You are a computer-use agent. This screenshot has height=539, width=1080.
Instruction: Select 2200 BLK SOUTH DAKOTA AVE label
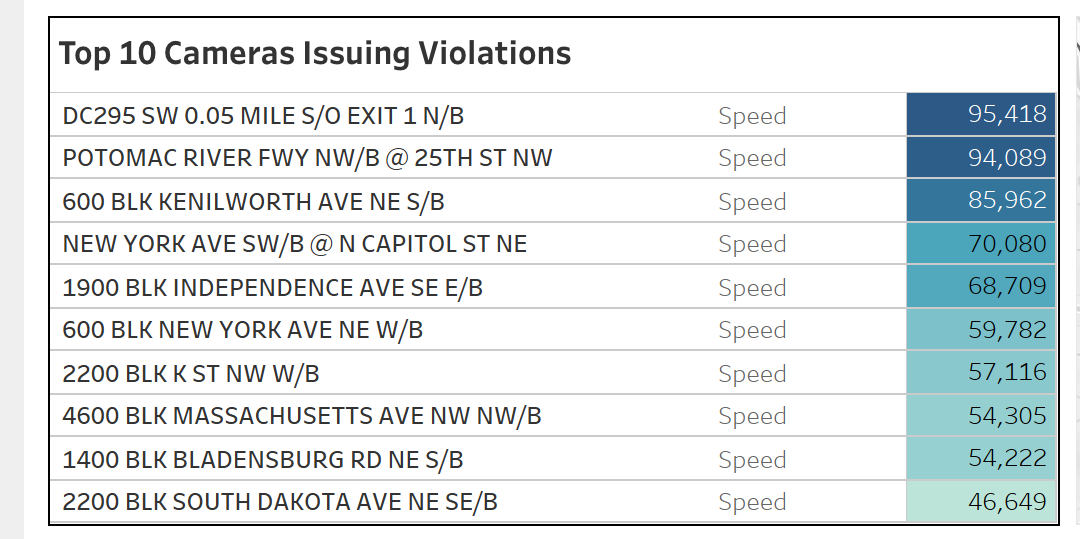pos(280,502)
